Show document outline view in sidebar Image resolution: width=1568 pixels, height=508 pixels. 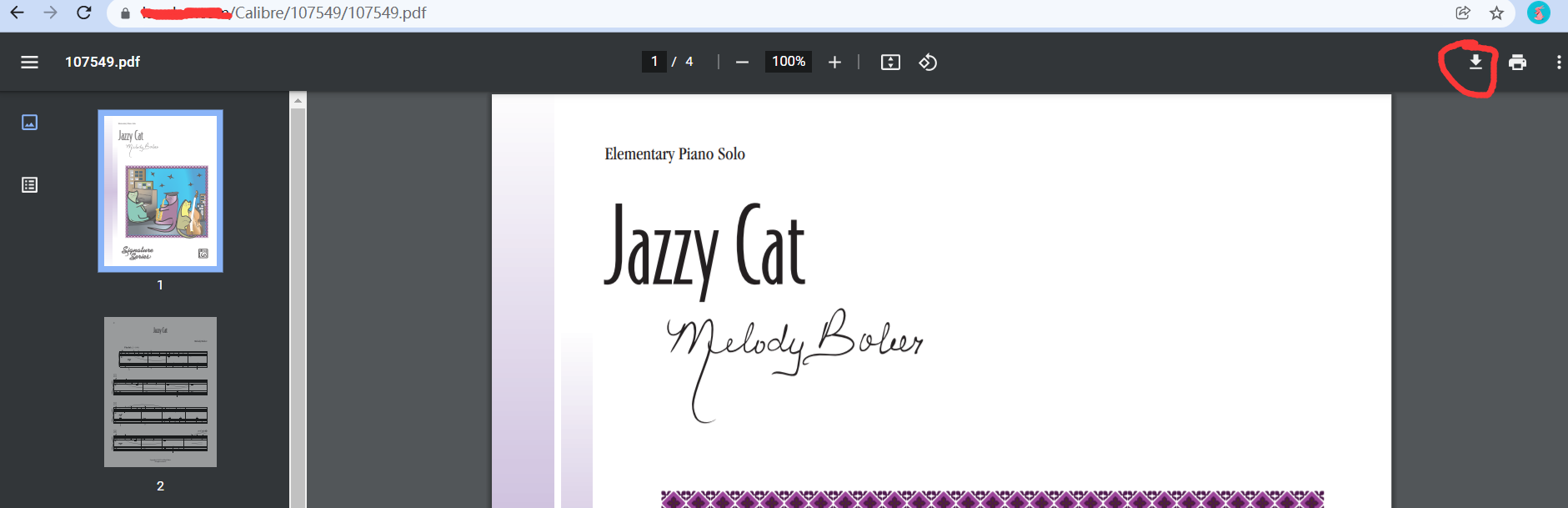click(29, 185)
